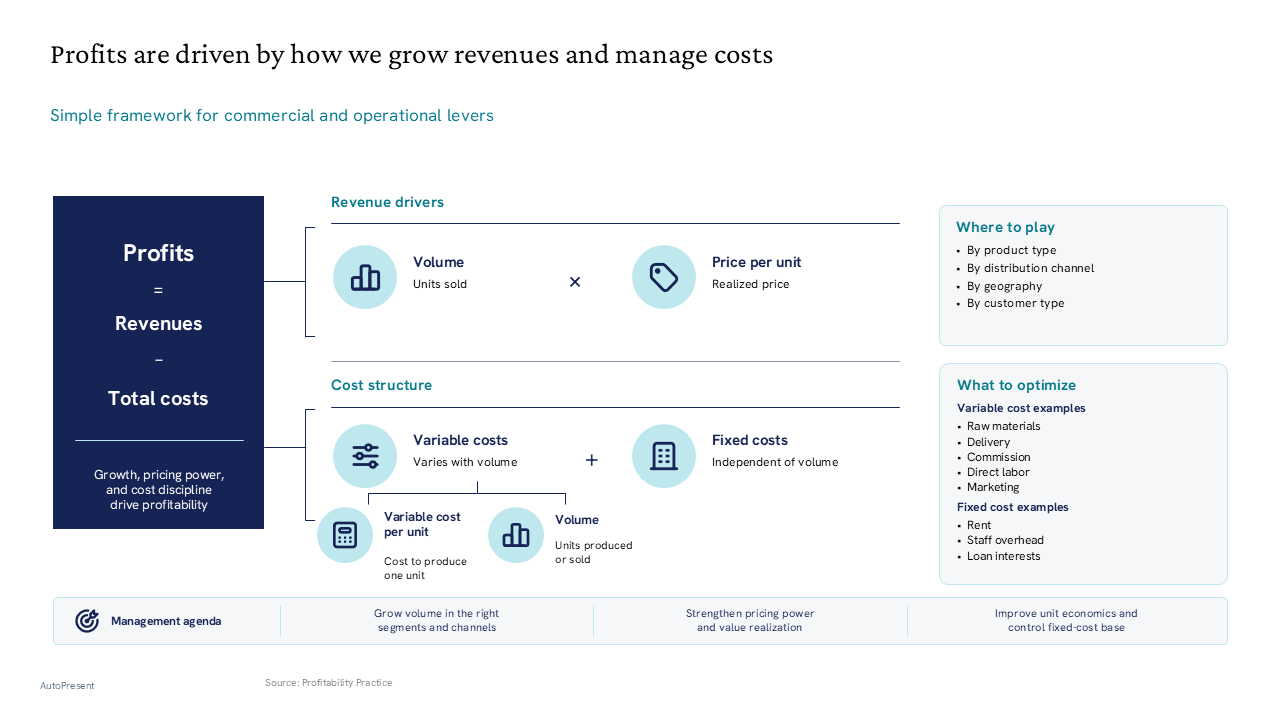The height and width of the screenshot is (720, 1280).
Task: Click the 'Staff overhead' bullet
Action: [x=1005, y=540]
